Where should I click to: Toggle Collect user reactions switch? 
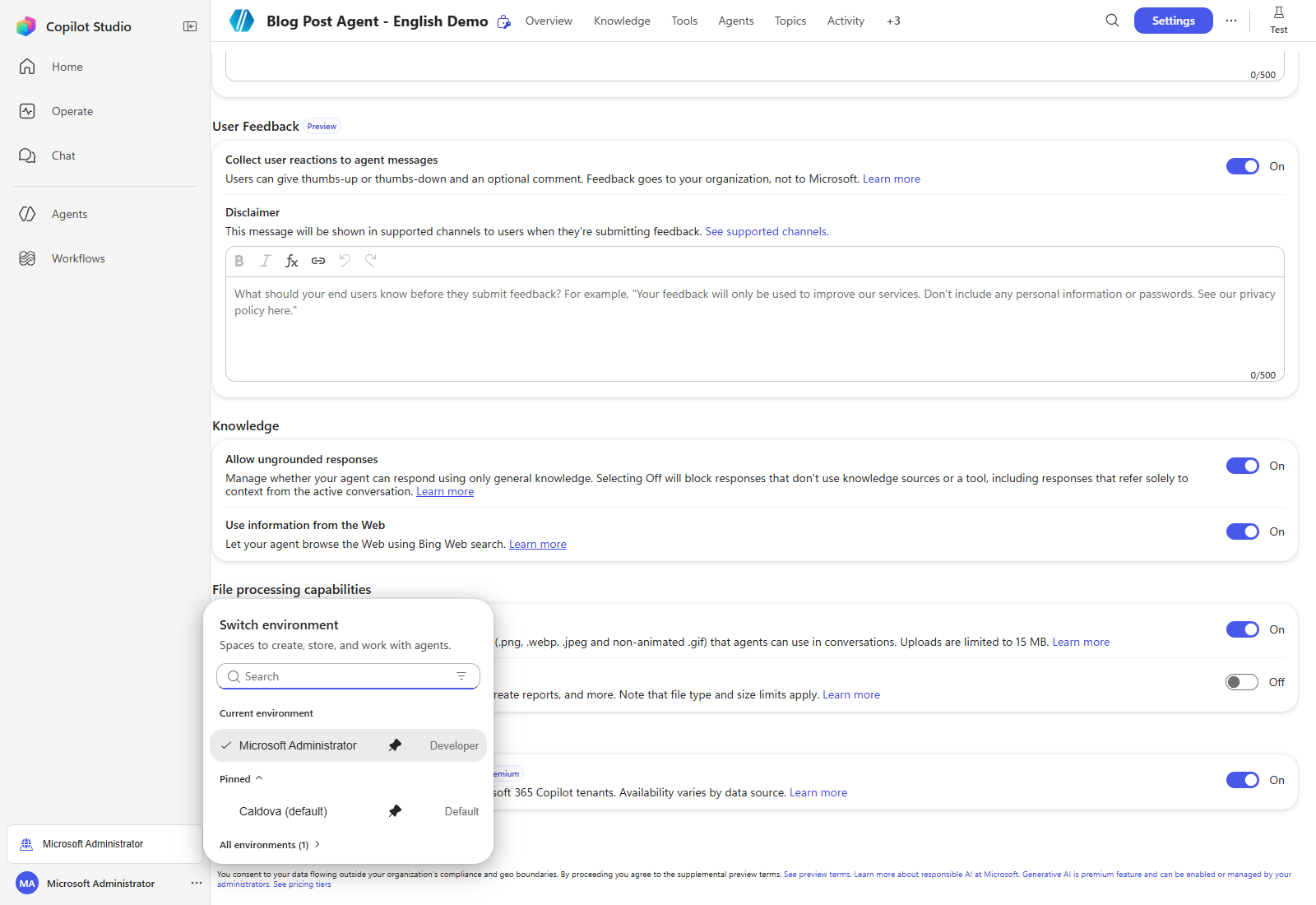1242,166
